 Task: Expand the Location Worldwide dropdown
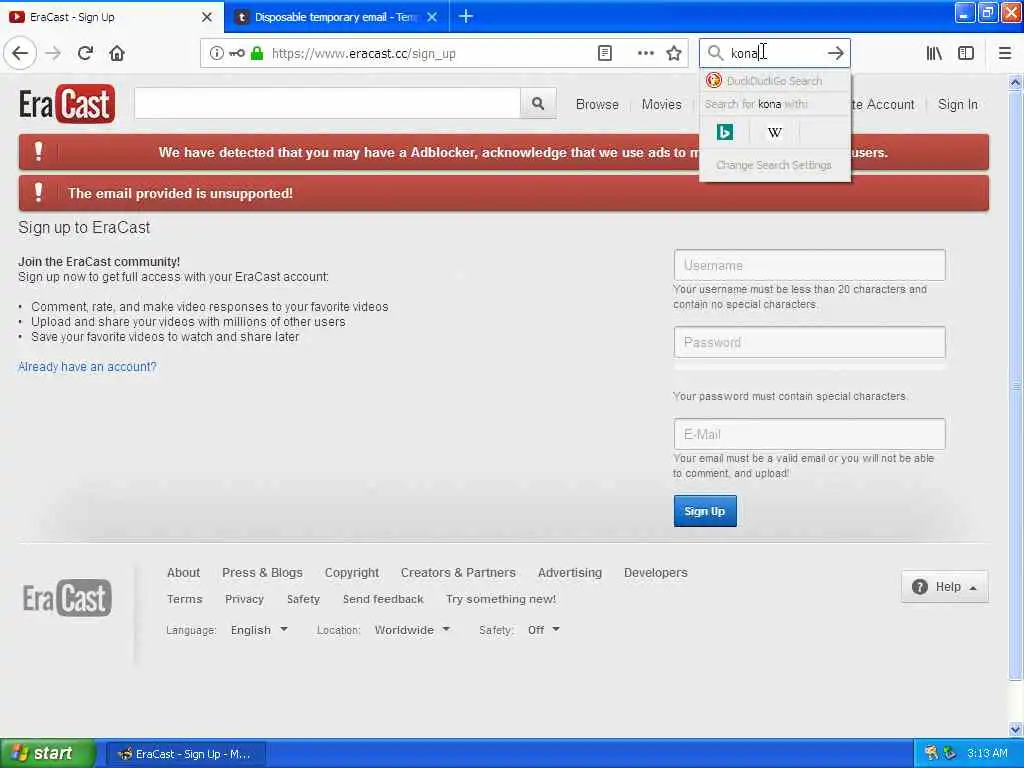(412, 630)
